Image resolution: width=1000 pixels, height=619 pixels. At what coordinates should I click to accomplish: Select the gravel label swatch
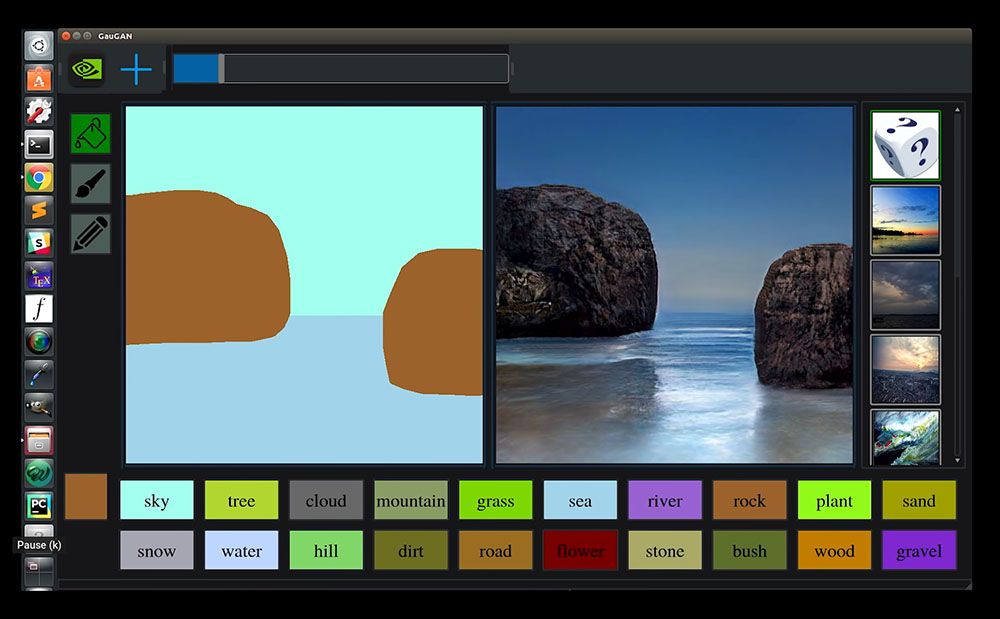pyautogui.click(x=919, y=551)
